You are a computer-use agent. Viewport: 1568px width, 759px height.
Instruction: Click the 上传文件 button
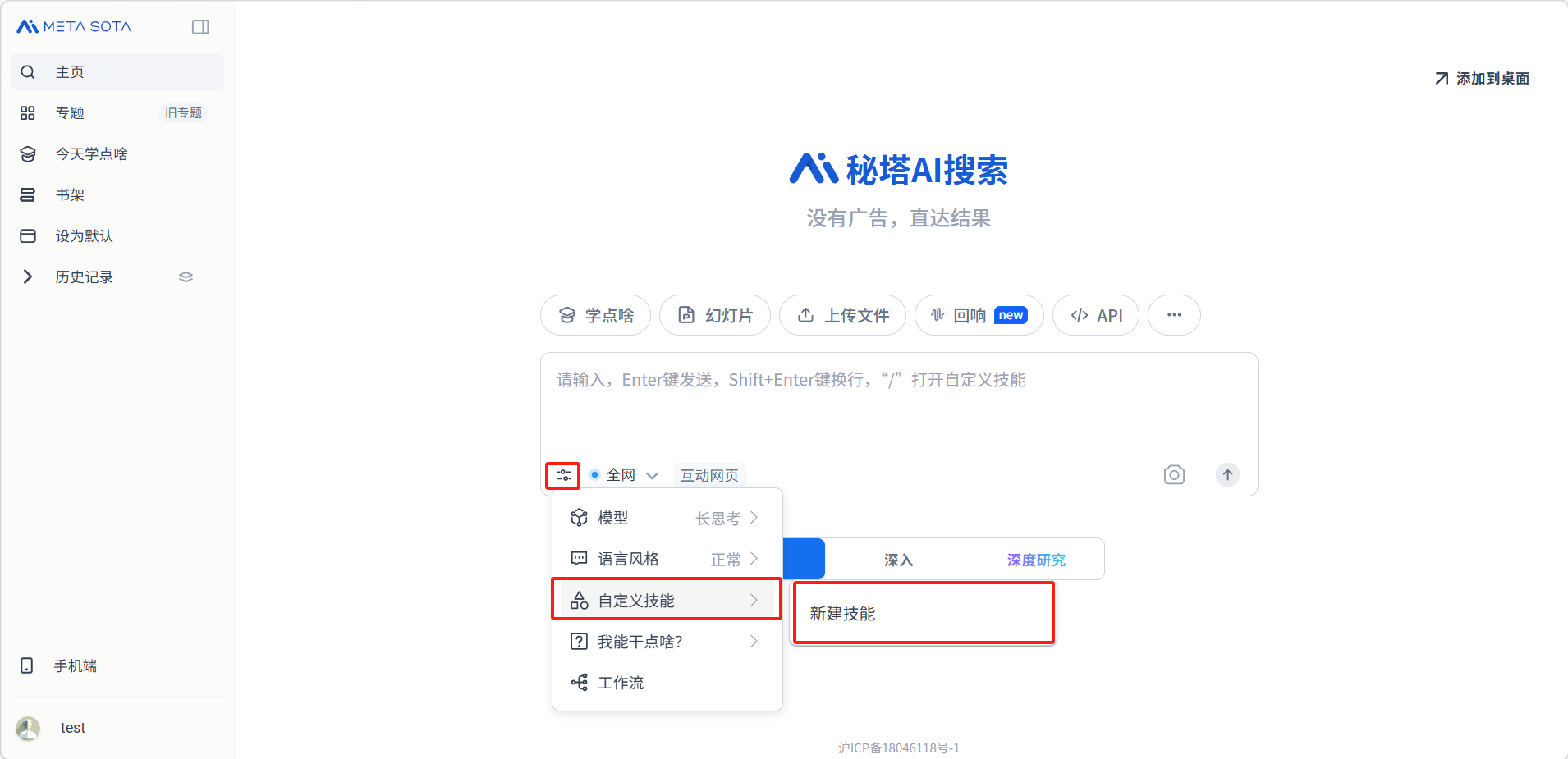842,315
